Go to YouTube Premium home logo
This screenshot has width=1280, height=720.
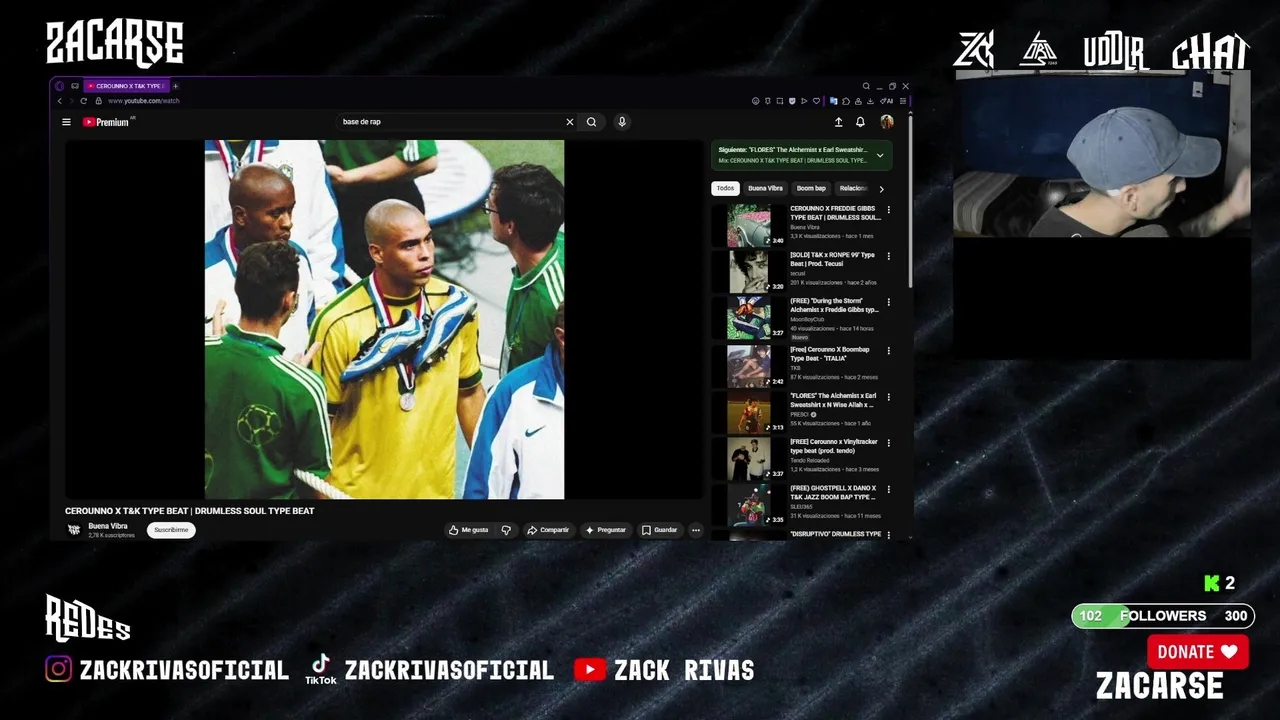[x=107, y=122]
